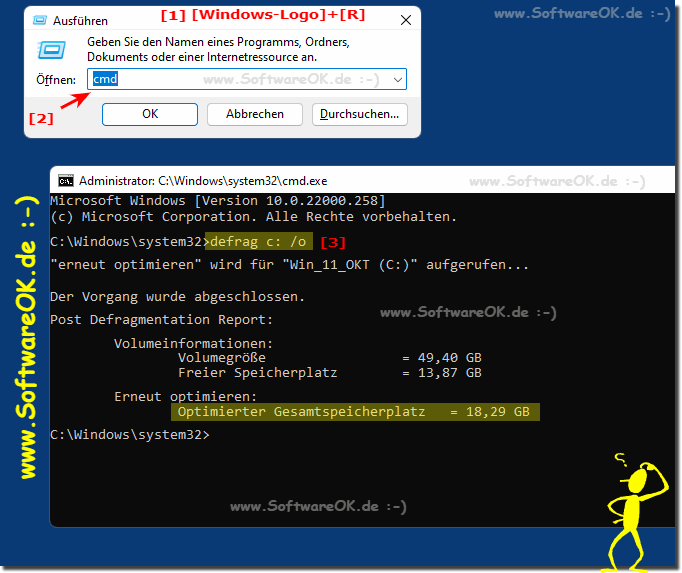Click the 'defrag c: /o' command text

point(258,241)
